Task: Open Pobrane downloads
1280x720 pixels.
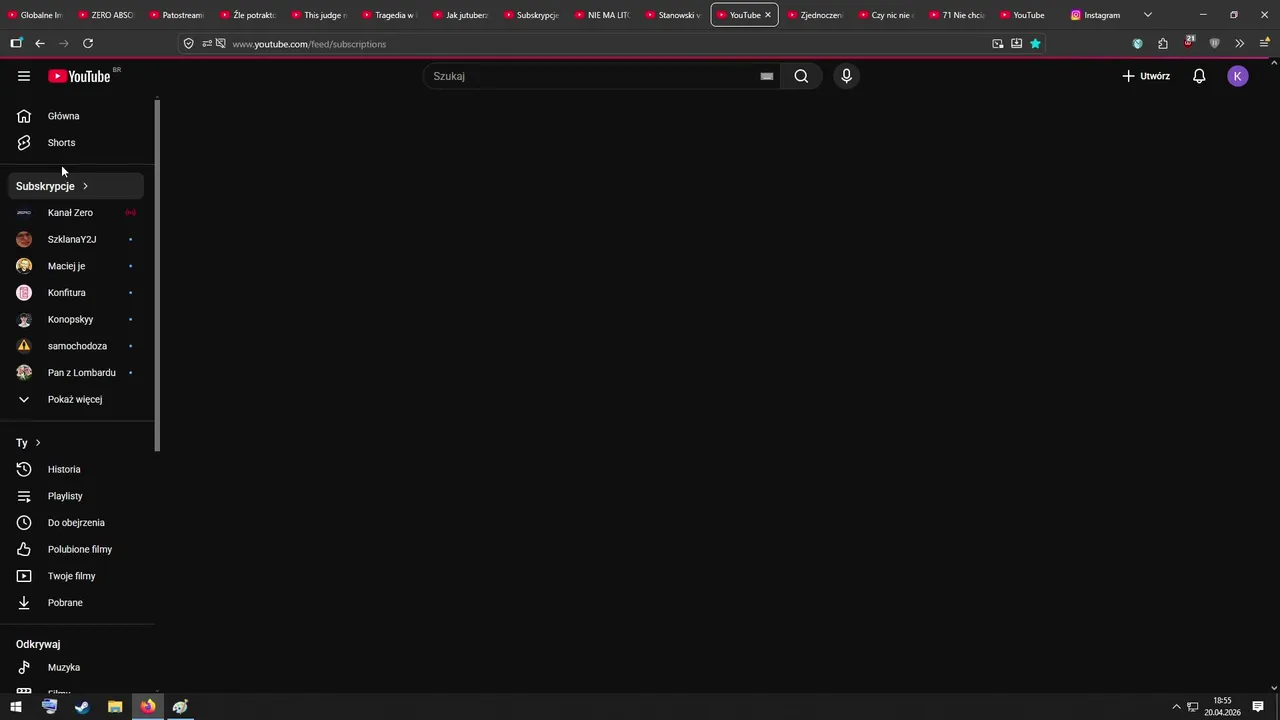Action: pyautogui.click(x=76, y=603)
